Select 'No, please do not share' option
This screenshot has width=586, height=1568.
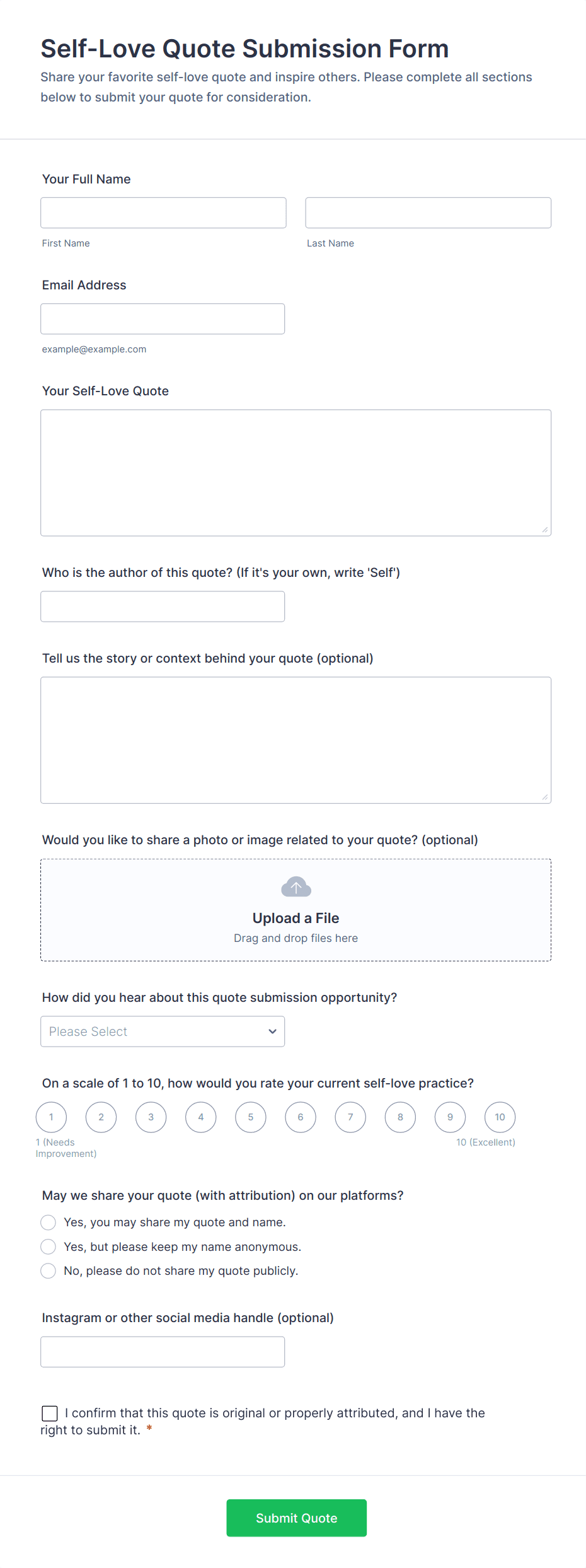click(x=49, y=1270)
